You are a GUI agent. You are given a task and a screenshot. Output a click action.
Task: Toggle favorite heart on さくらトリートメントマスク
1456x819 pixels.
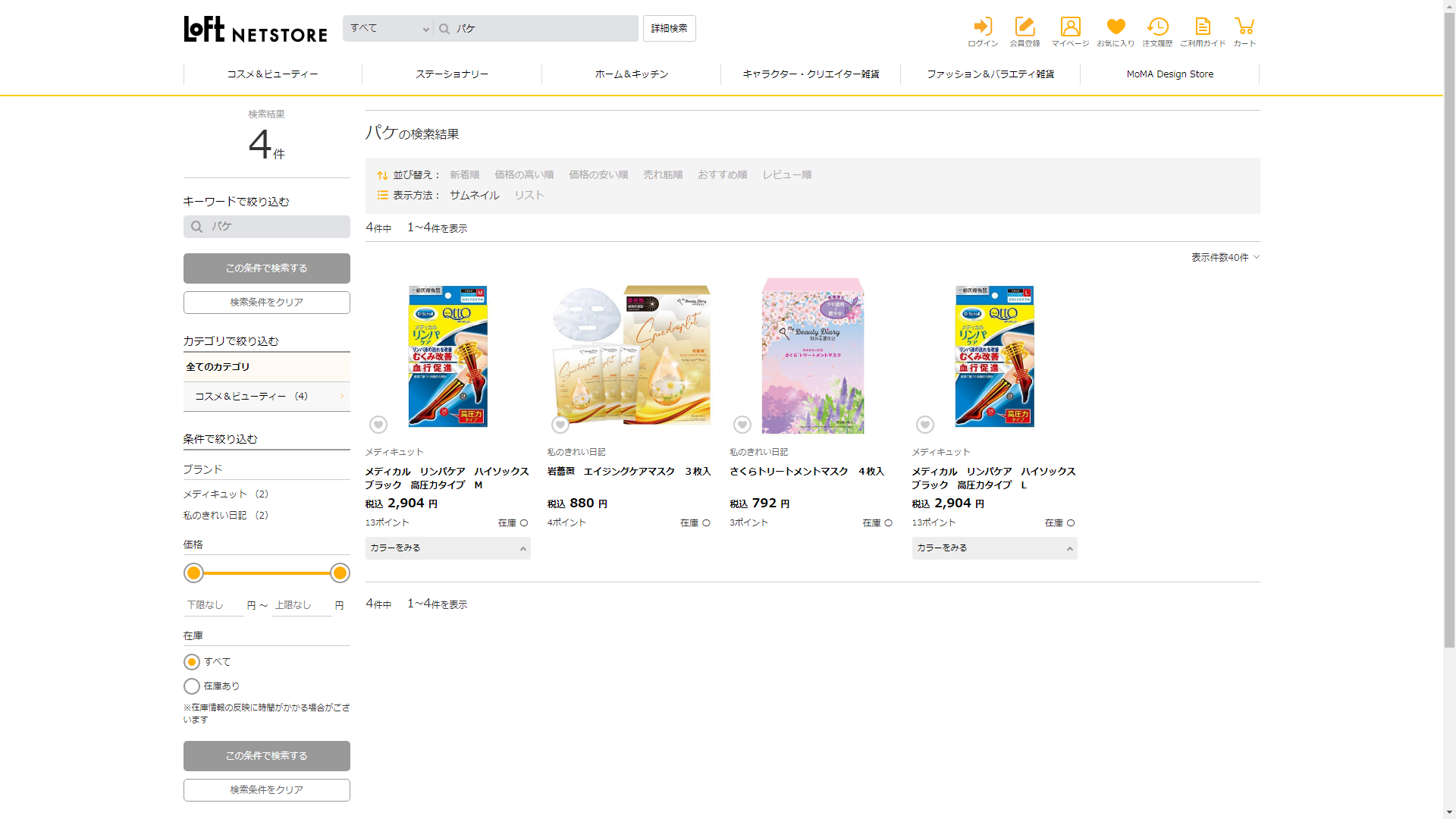pyautogui.click(x=742, y=425)
